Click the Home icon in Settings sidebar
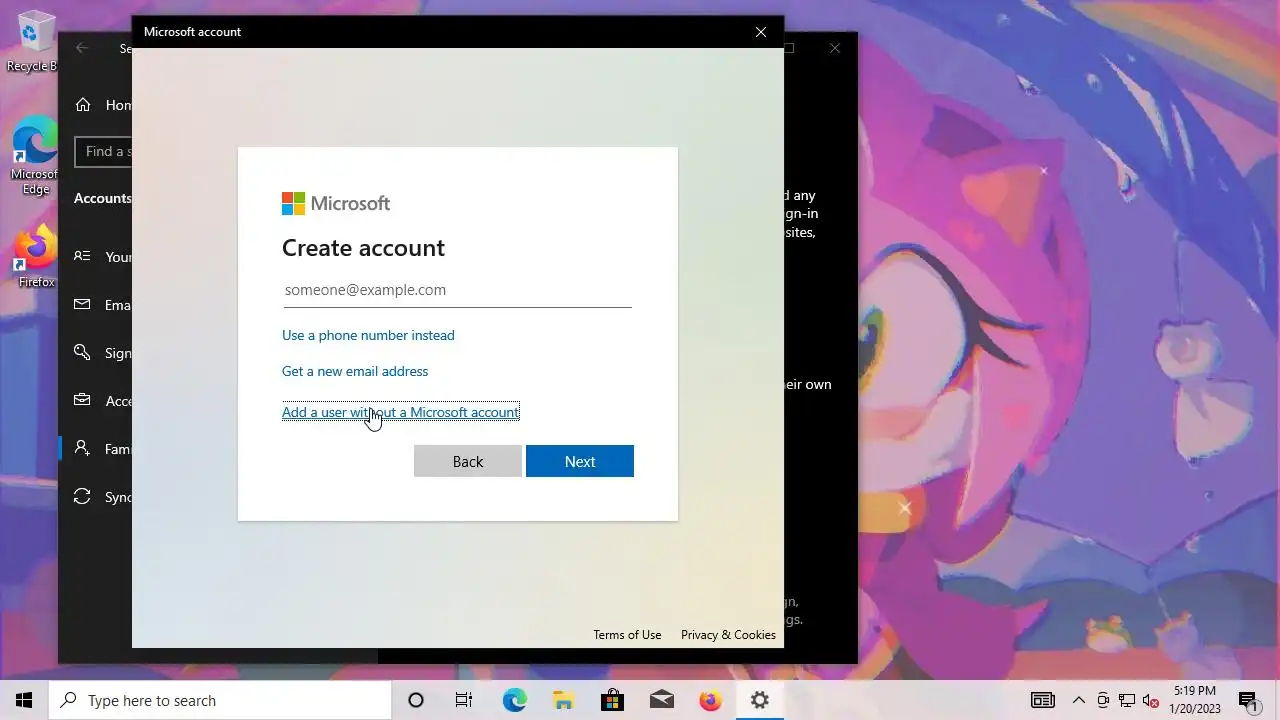Viewport: 1280px width, 720px height. (83, 105)
